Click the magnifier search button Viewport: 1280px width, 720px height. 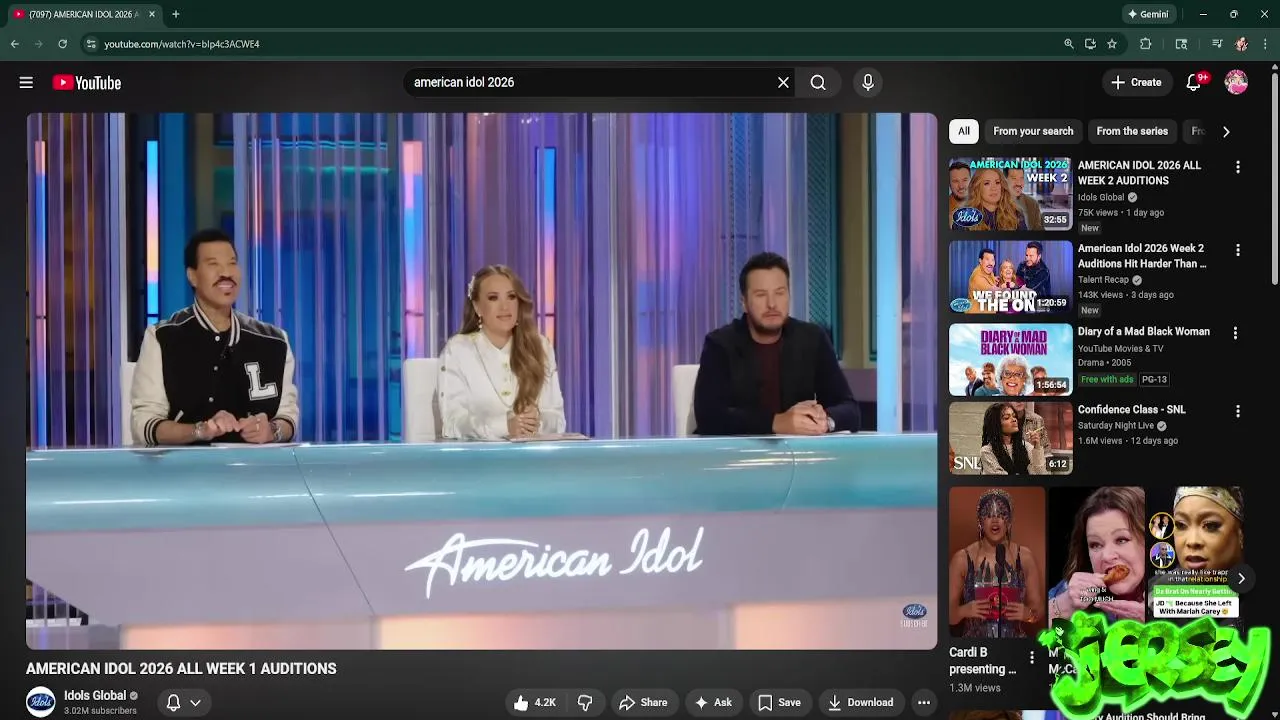(818, 83)
